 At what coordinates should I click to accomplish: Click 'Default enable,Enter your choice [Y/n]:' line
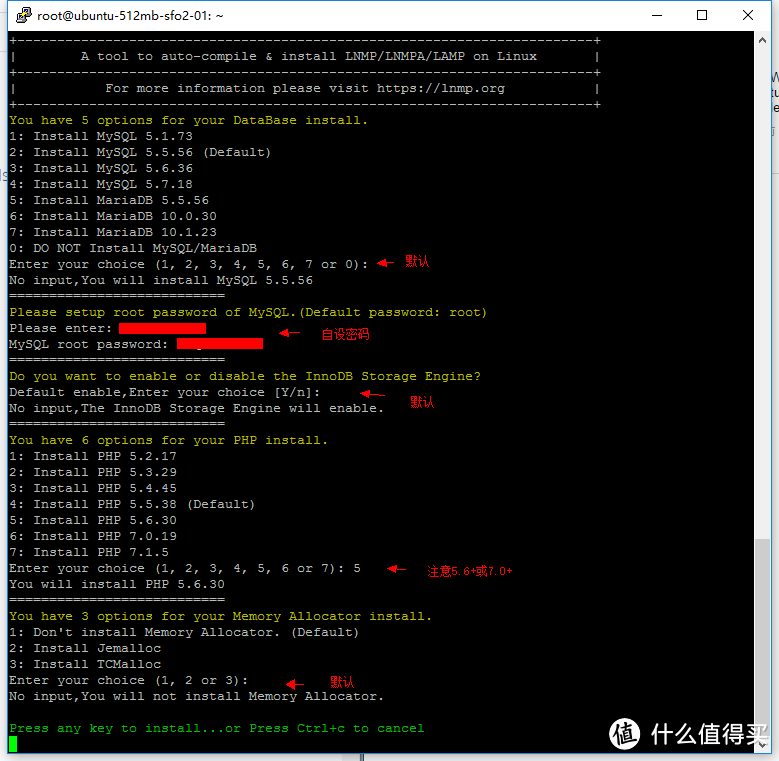[x=164, y=392]
